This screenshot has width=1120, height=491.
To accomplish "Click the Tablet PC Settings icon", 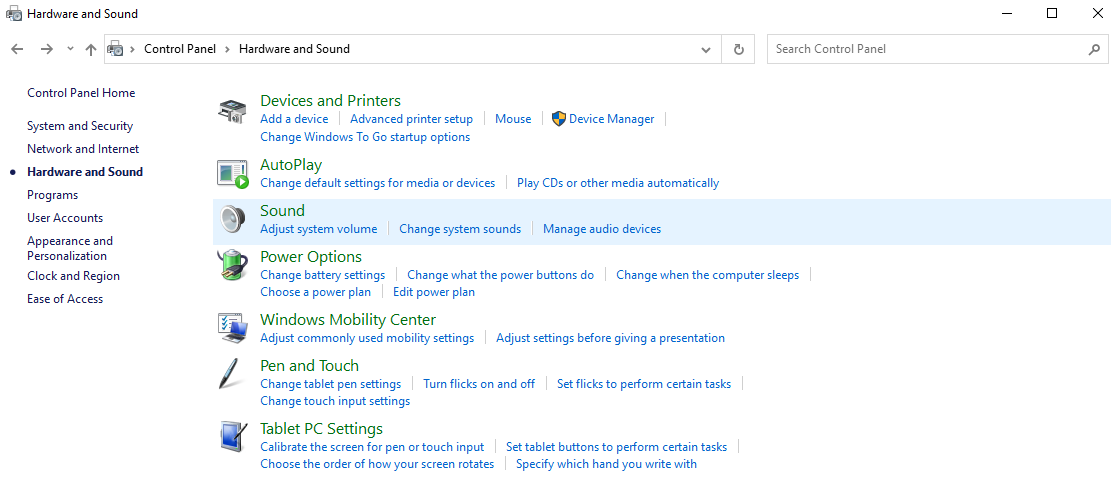I will tap(232, 437).
